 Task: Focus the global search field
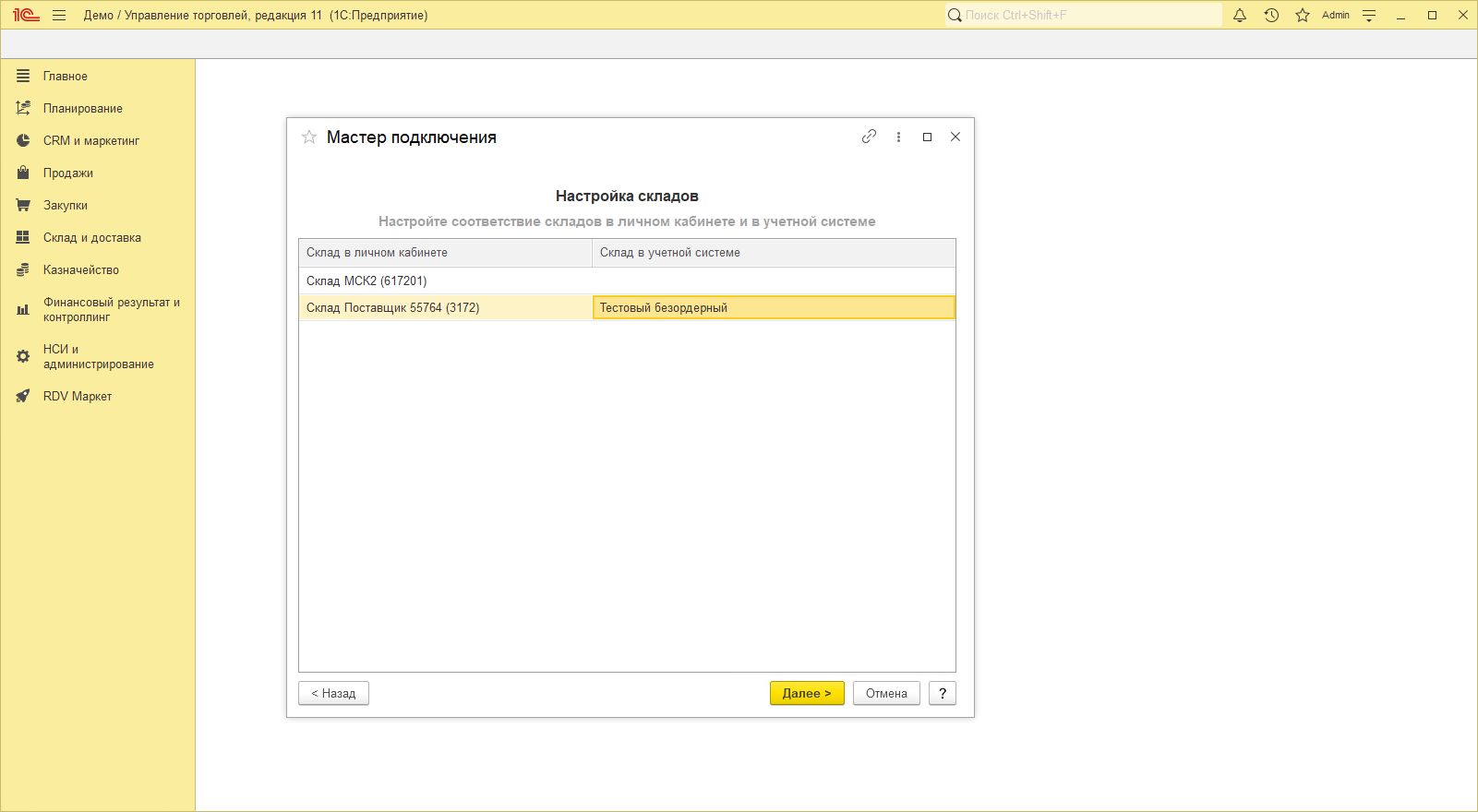pos(1092,15)
